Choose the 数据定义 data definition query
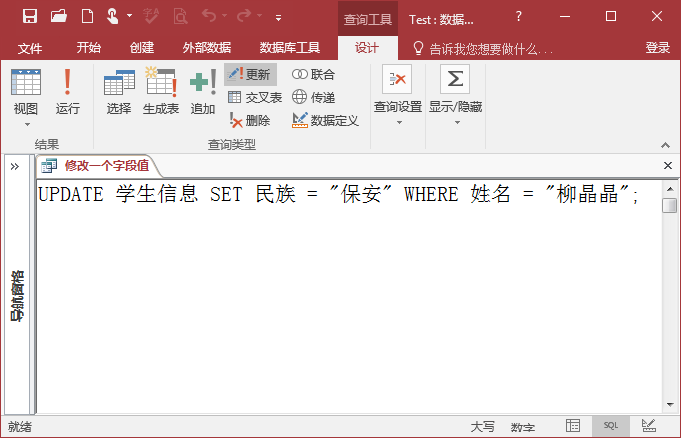 325,120
